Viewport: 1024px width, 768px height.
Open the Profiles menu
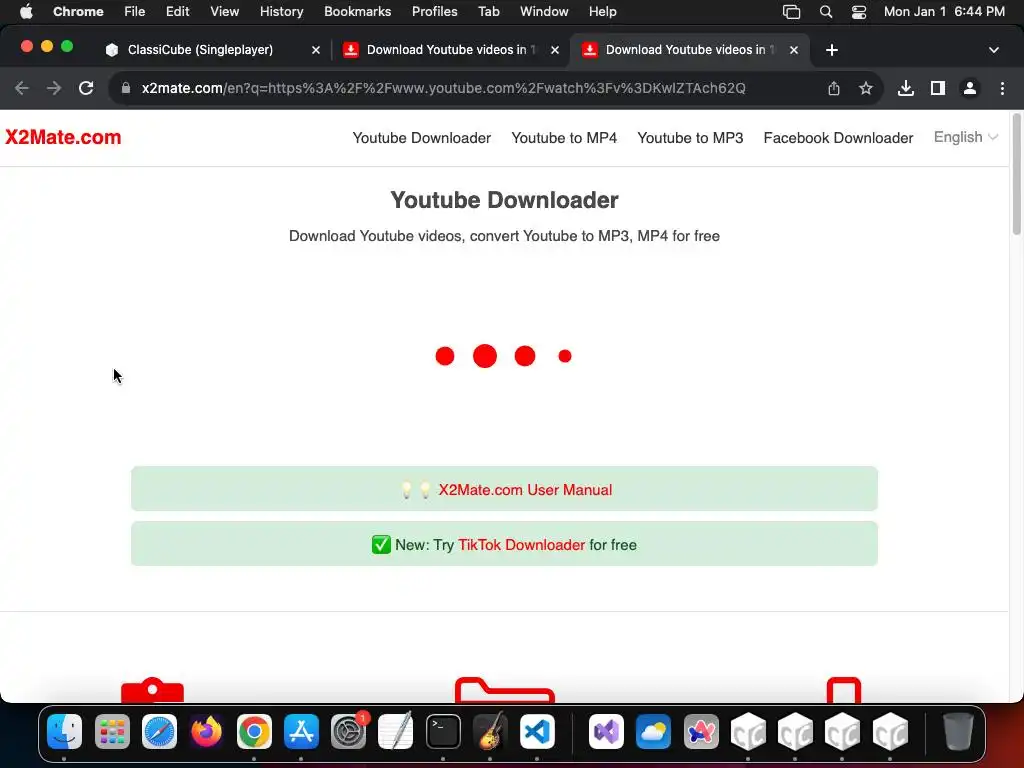(434, 12)
